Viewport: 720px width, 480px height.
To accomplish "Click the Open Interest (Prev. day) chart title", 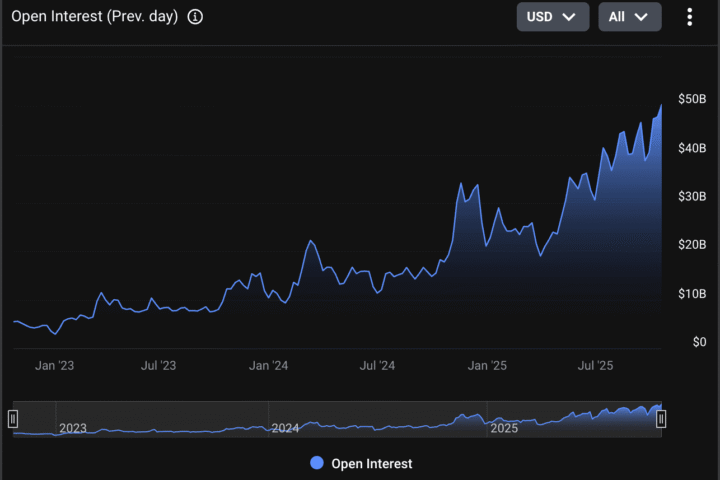I will (x=94, y=17).
